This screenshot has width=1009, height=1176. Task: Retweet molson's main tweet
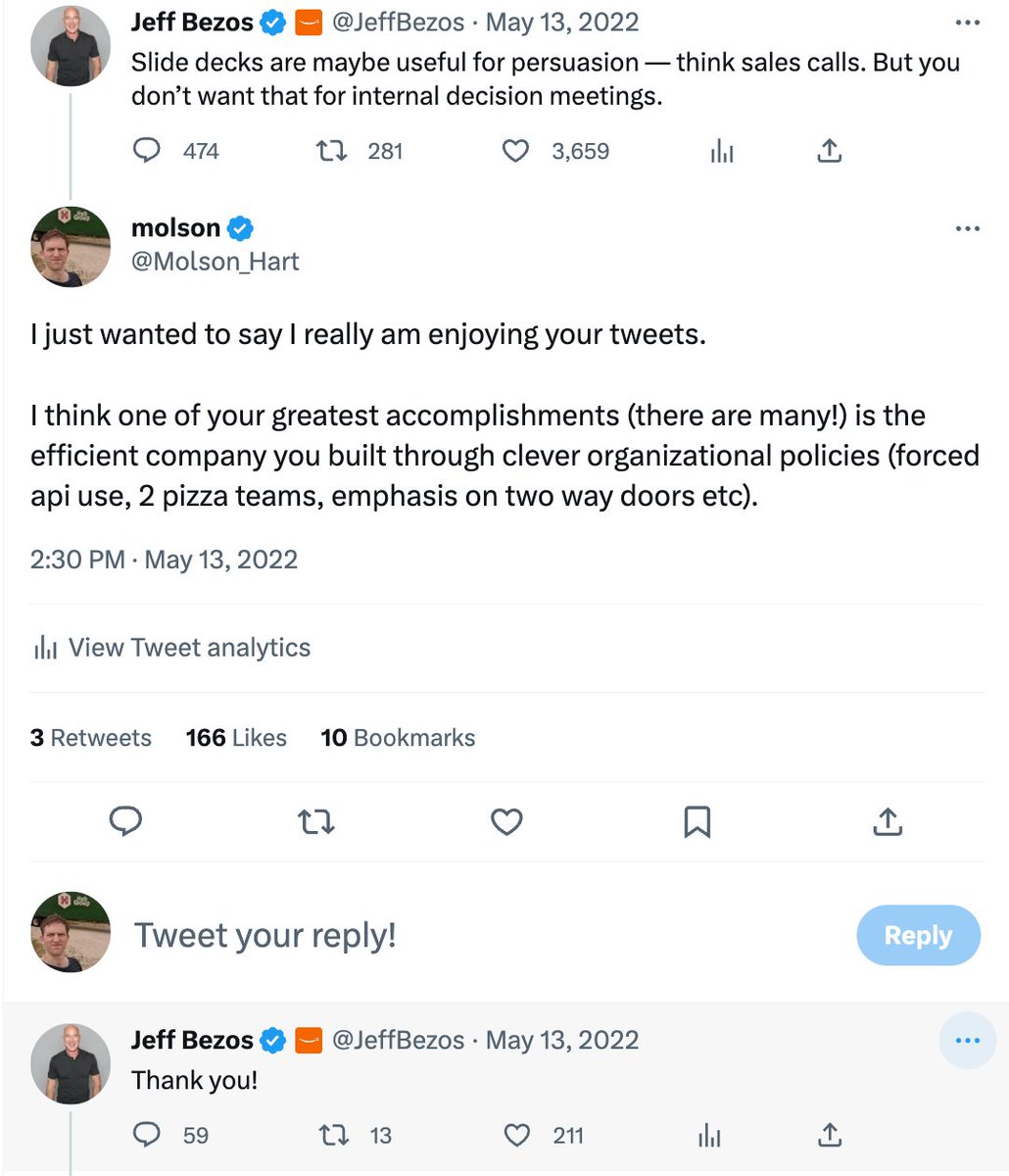[315, 822]
